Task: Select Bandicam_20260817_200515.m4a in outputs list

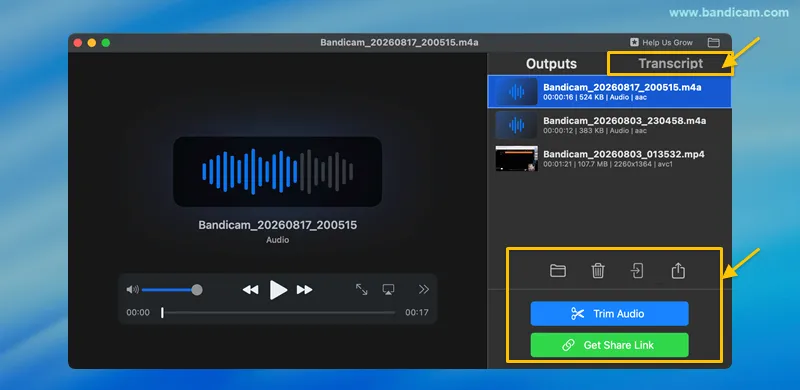Action: pos(609,92)
